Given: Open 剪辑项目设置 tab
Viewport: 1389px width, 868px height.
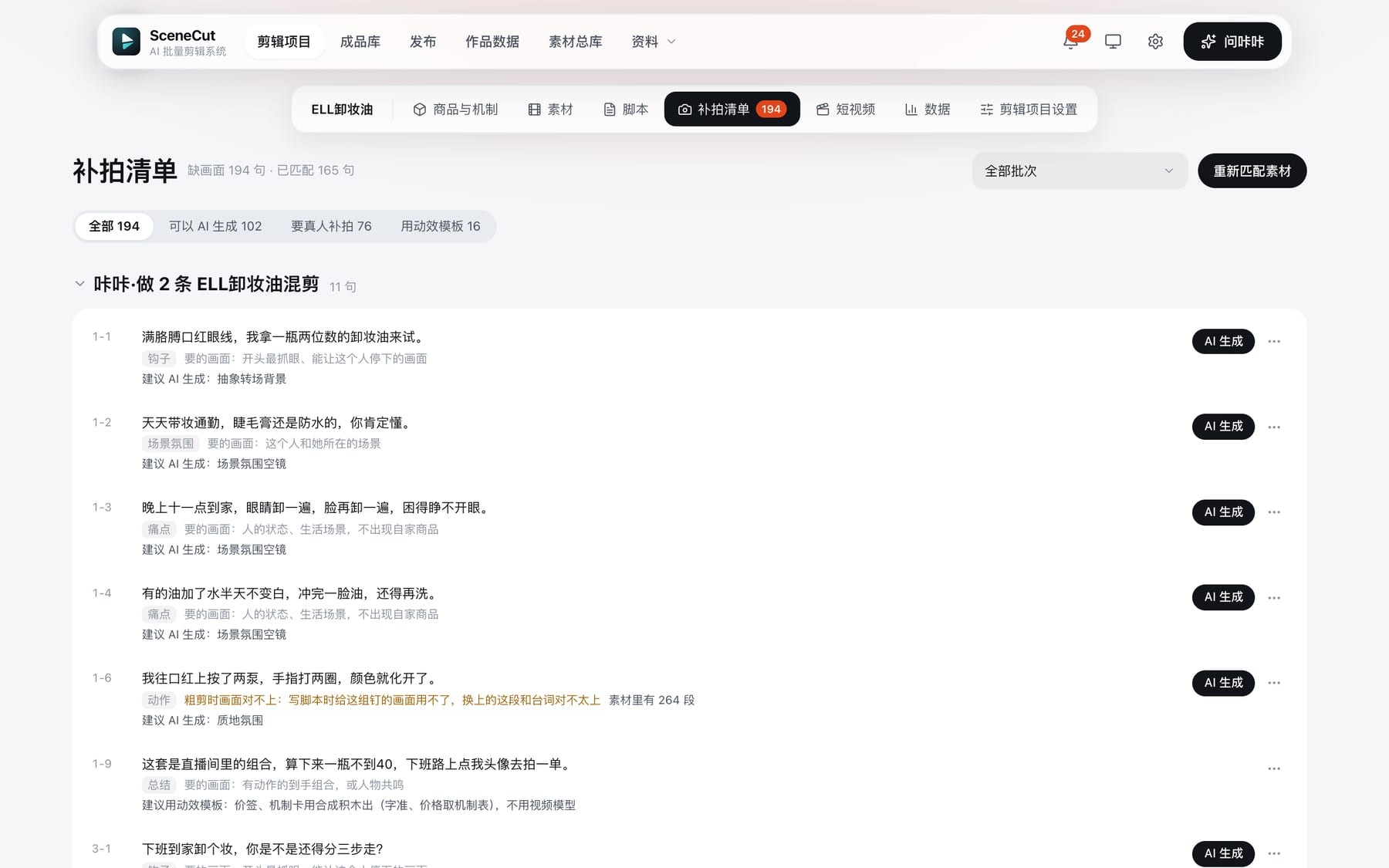Looking at the screenshot, I should click(x=1029, y=110).
